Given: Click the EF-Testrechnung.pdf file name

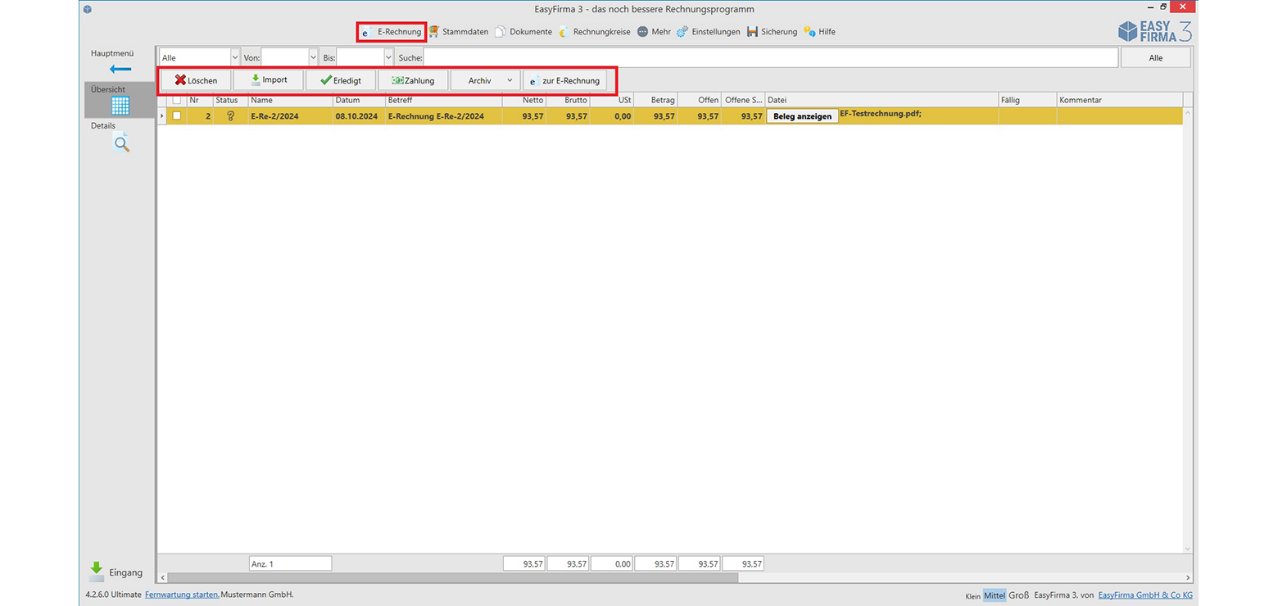Looking at the screenshot, I should pos(881,115).
